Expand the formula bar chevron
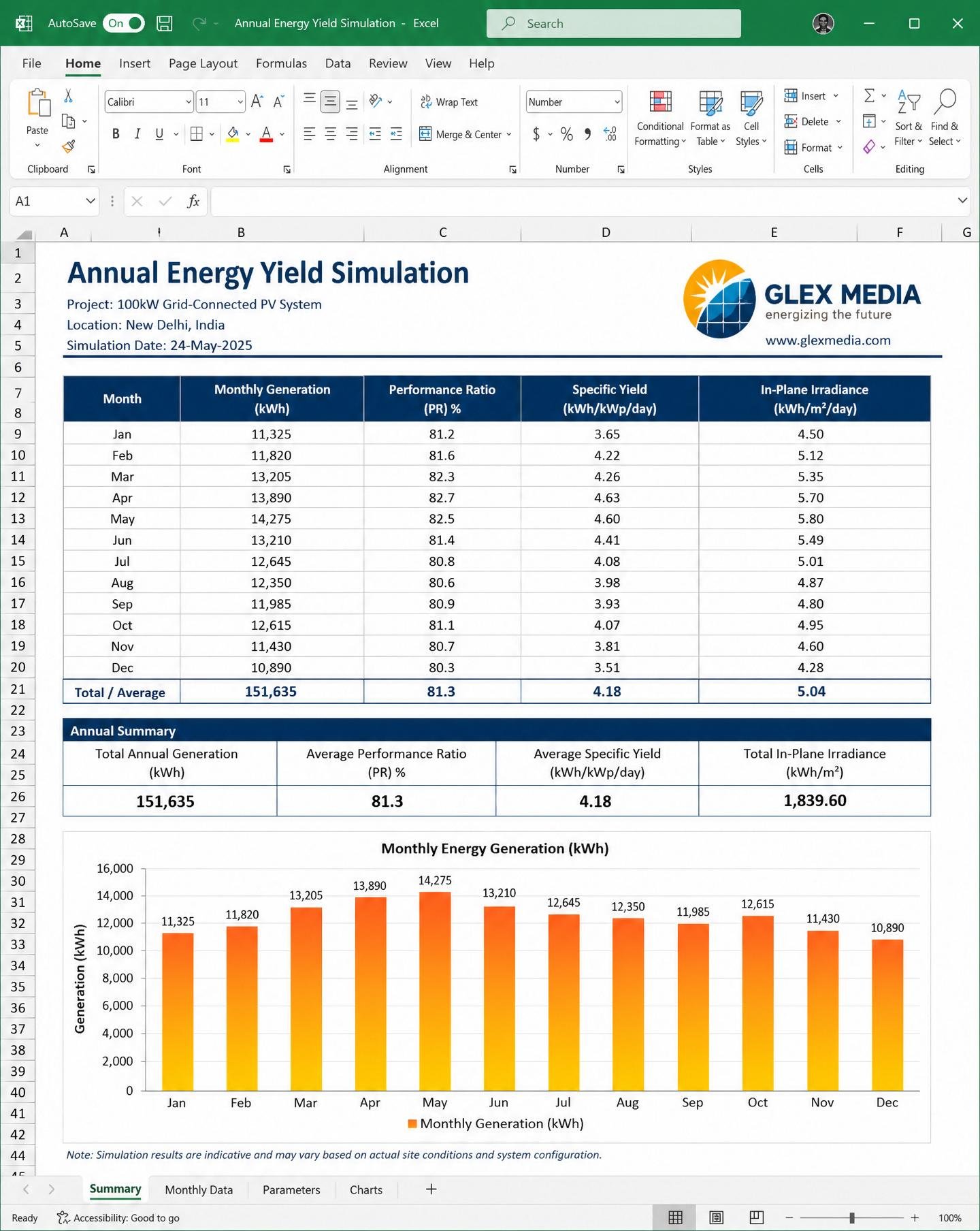The image size is (980, 1231). (x=962, y=200)
